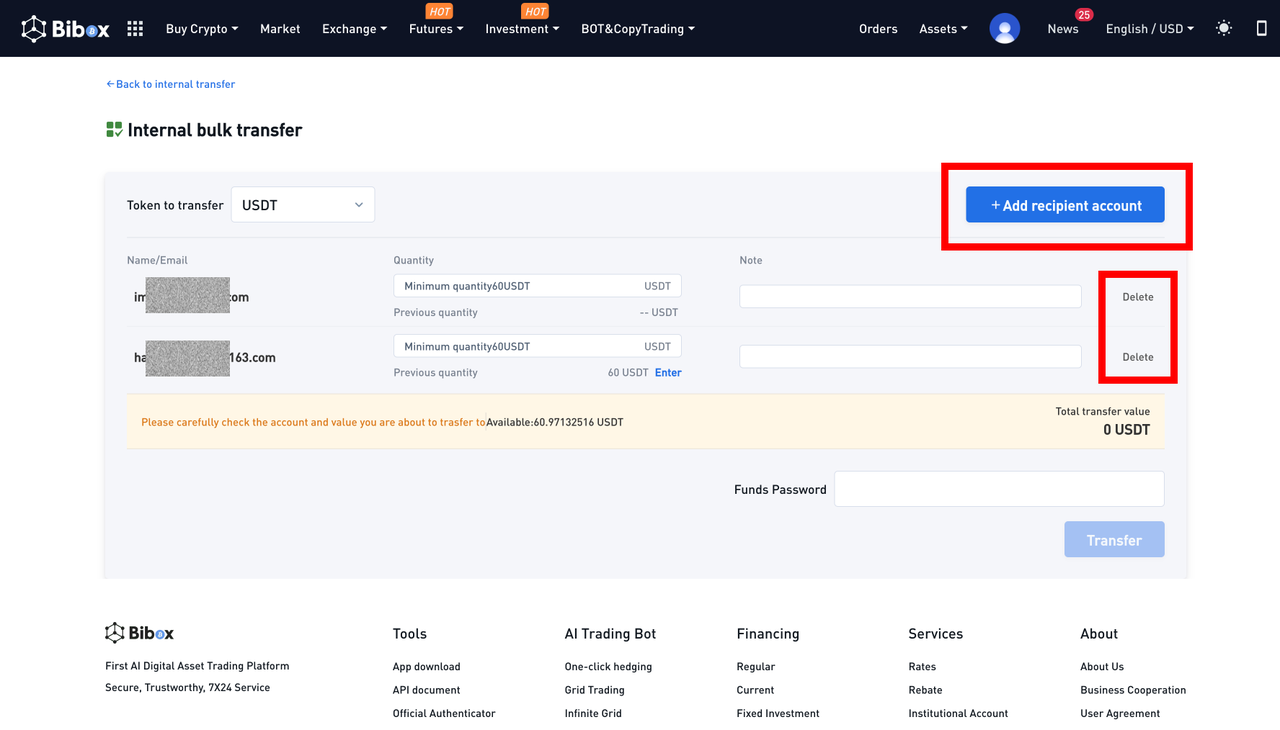Click Add recipient account button

(x=1065, y=205)
